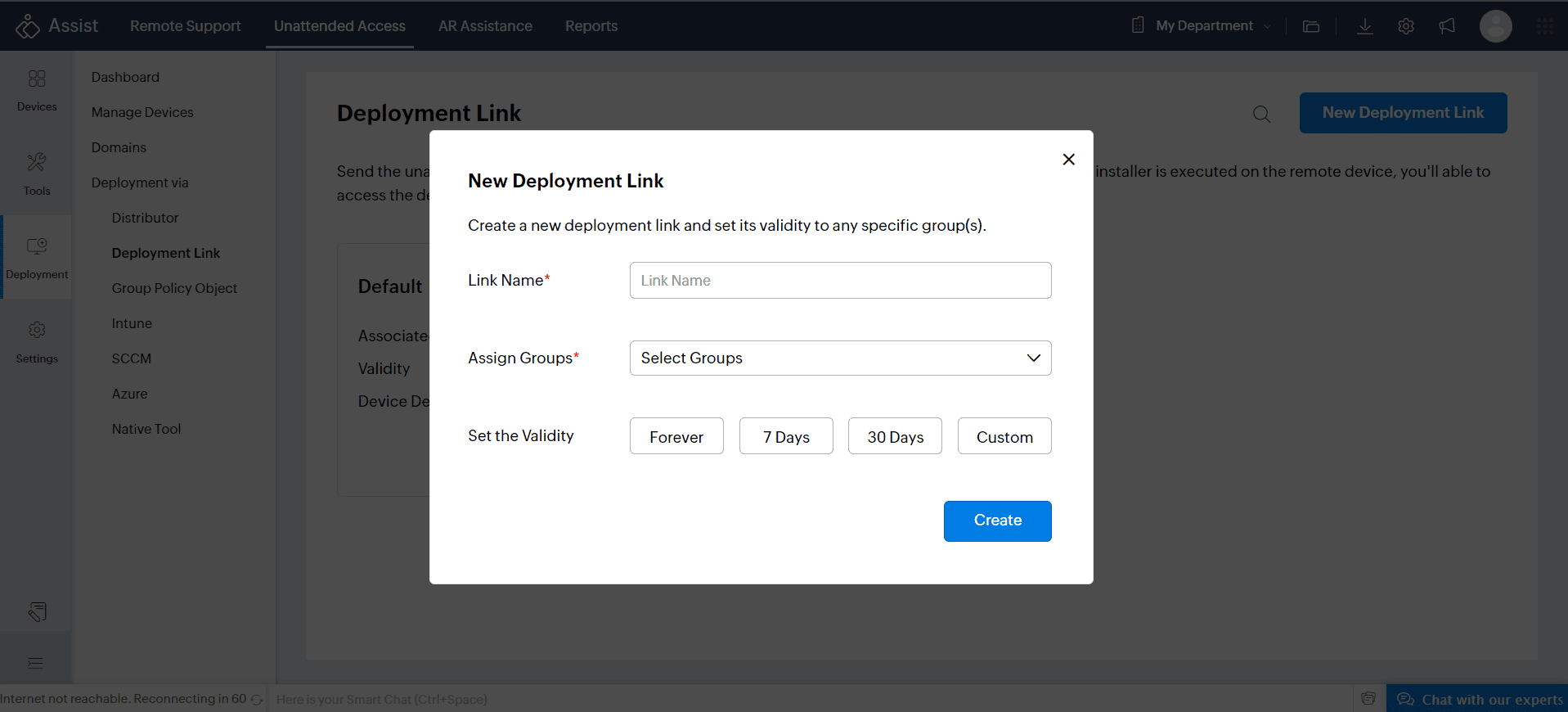This screenshot has height=712, width=1568.
Task: Open the Reports tab
Action: pos(591,26)
